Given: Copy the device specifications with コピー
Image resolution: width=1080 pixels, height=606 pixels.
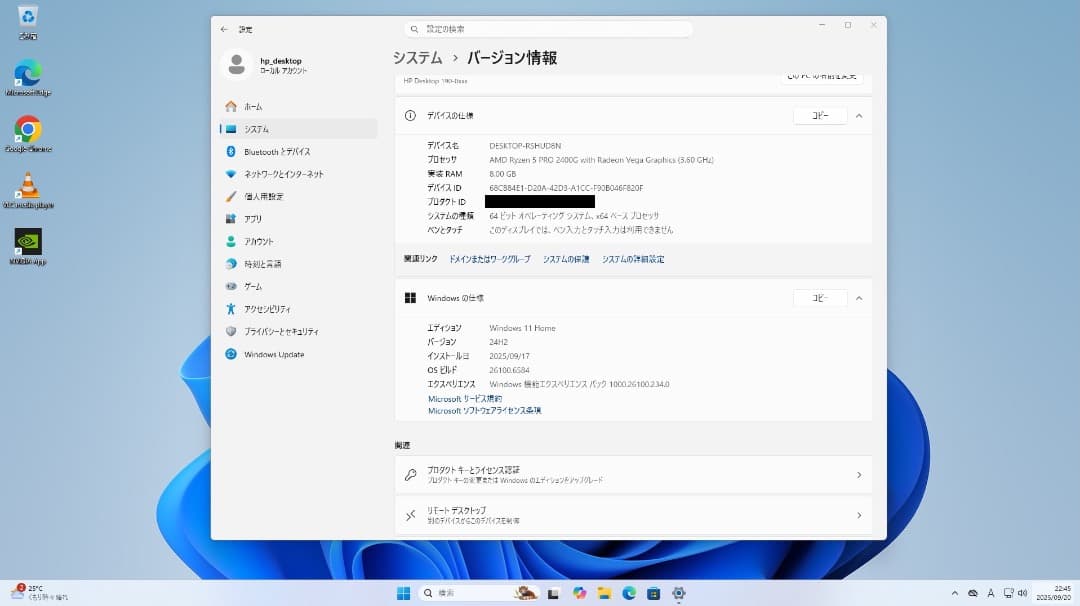Looking at the screenshot, I should click(819, 115).
